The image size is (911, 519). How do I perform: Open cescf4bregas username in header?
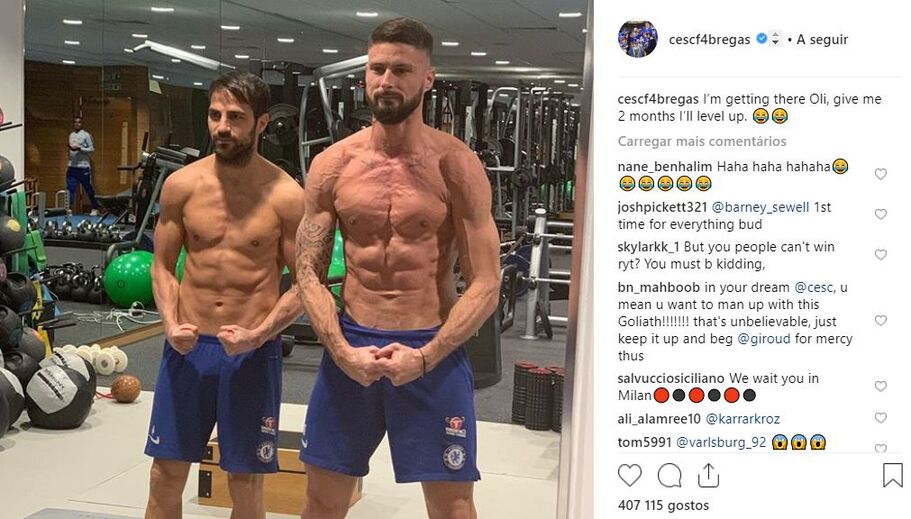[709, 40]
